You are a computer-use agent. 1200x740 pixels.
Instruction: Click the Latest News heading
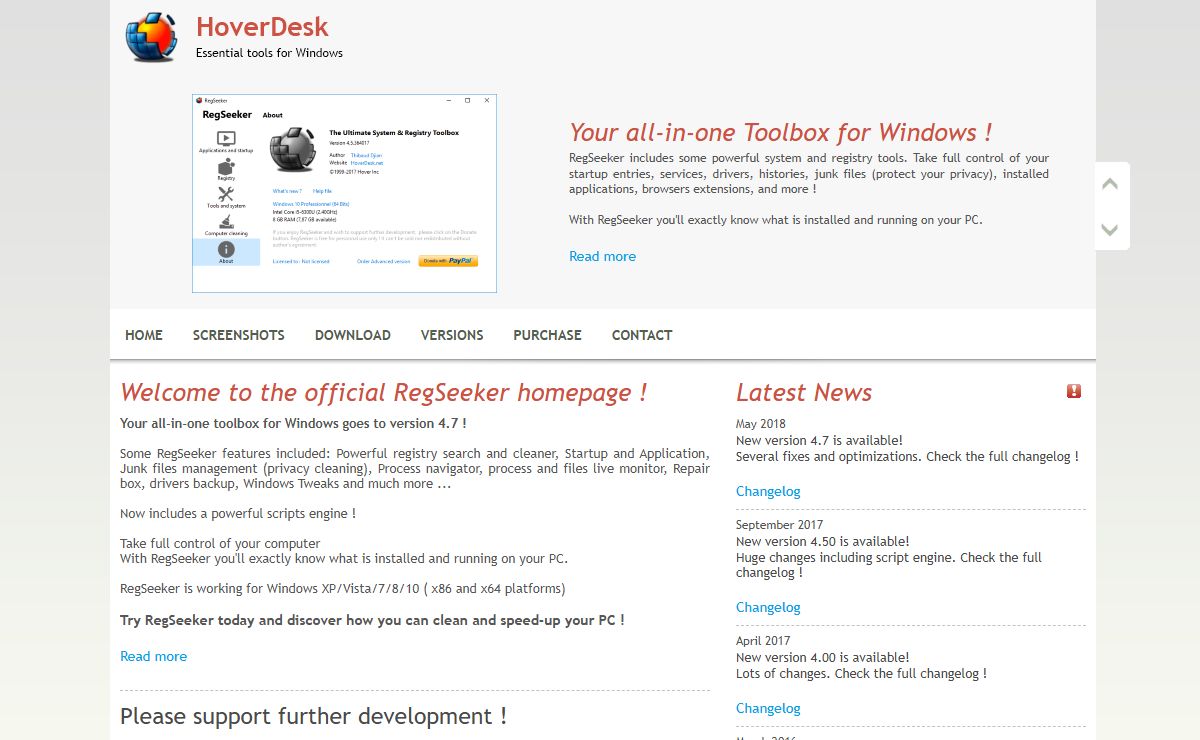(804, 392)
